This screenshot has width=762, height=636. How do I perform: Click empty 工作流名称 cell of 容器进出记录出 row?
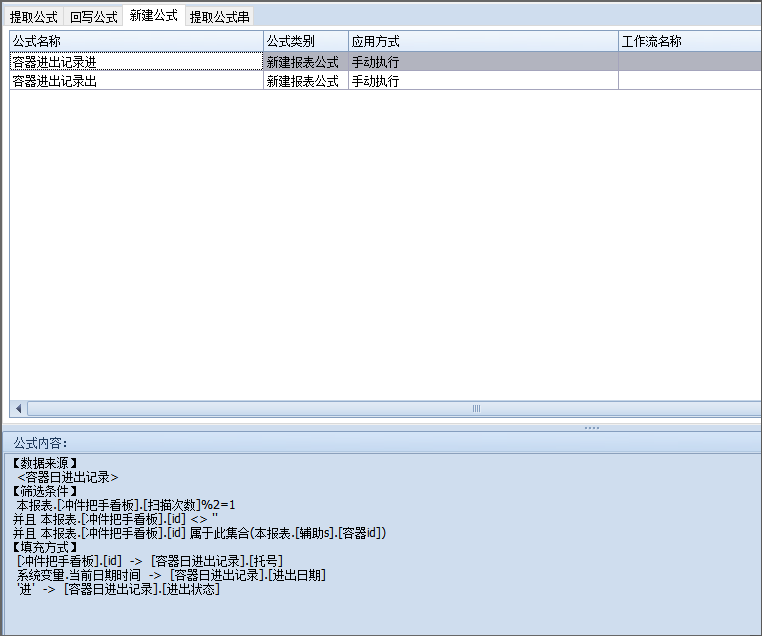coord(689,81)
